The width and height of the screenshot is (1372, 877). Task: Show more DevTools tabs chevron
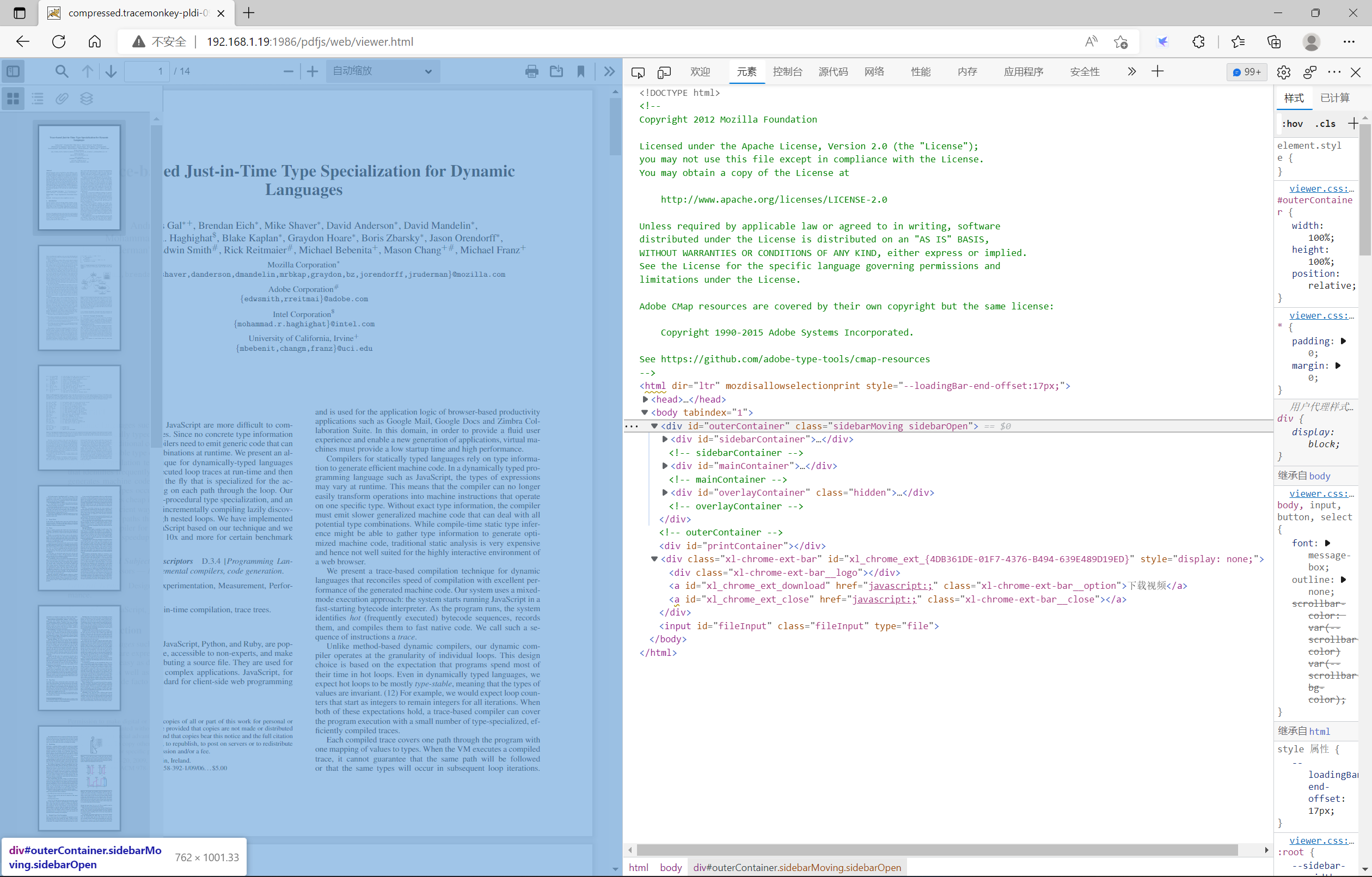point(1131,72)
